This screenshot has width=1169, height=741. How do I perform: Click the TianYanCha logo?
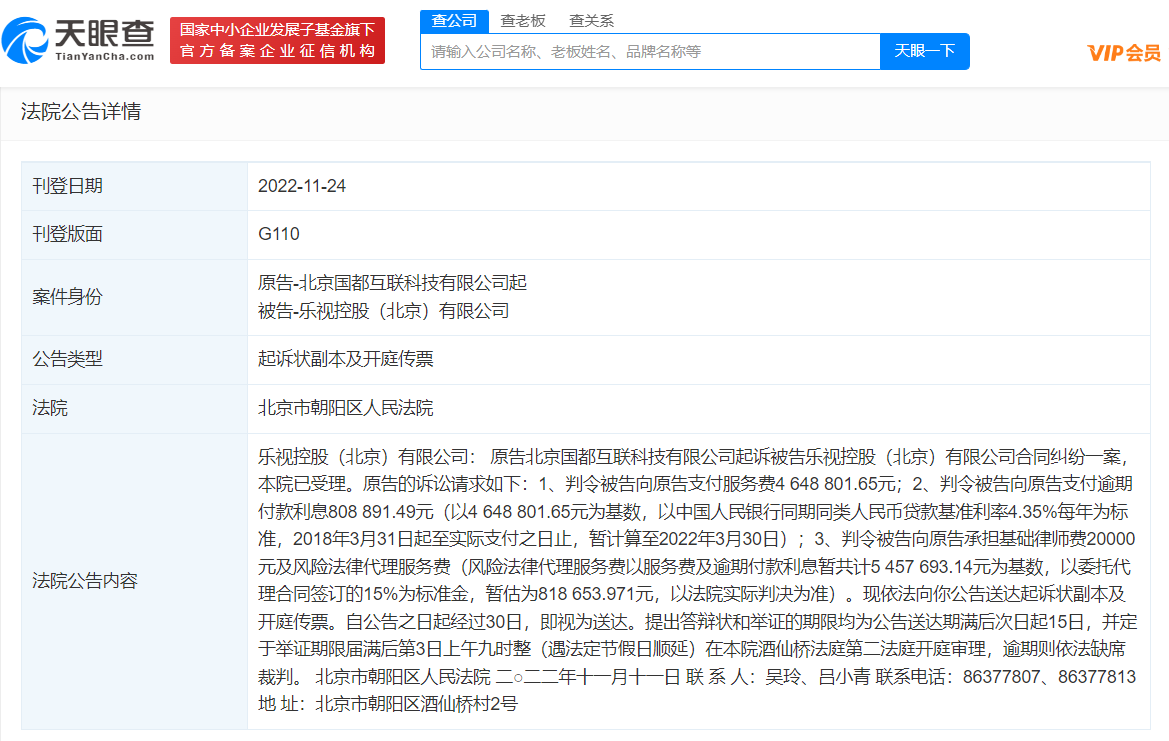click(78, 40)
